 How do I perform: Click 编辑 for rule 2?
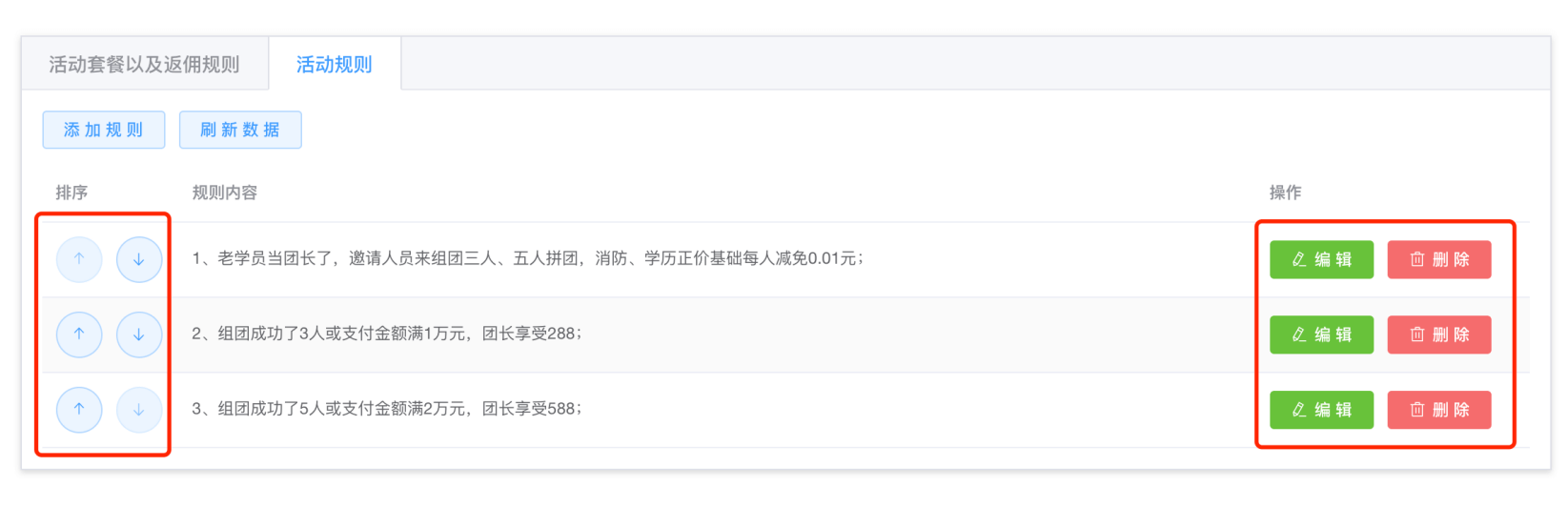[1321, 335]
